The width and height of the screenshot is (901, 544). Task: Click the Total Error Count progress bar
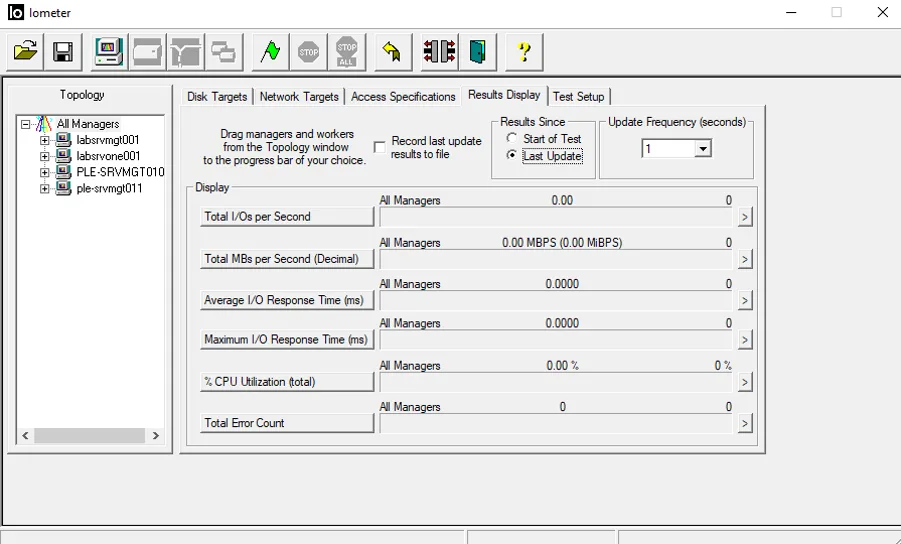[x=556, y=423]
